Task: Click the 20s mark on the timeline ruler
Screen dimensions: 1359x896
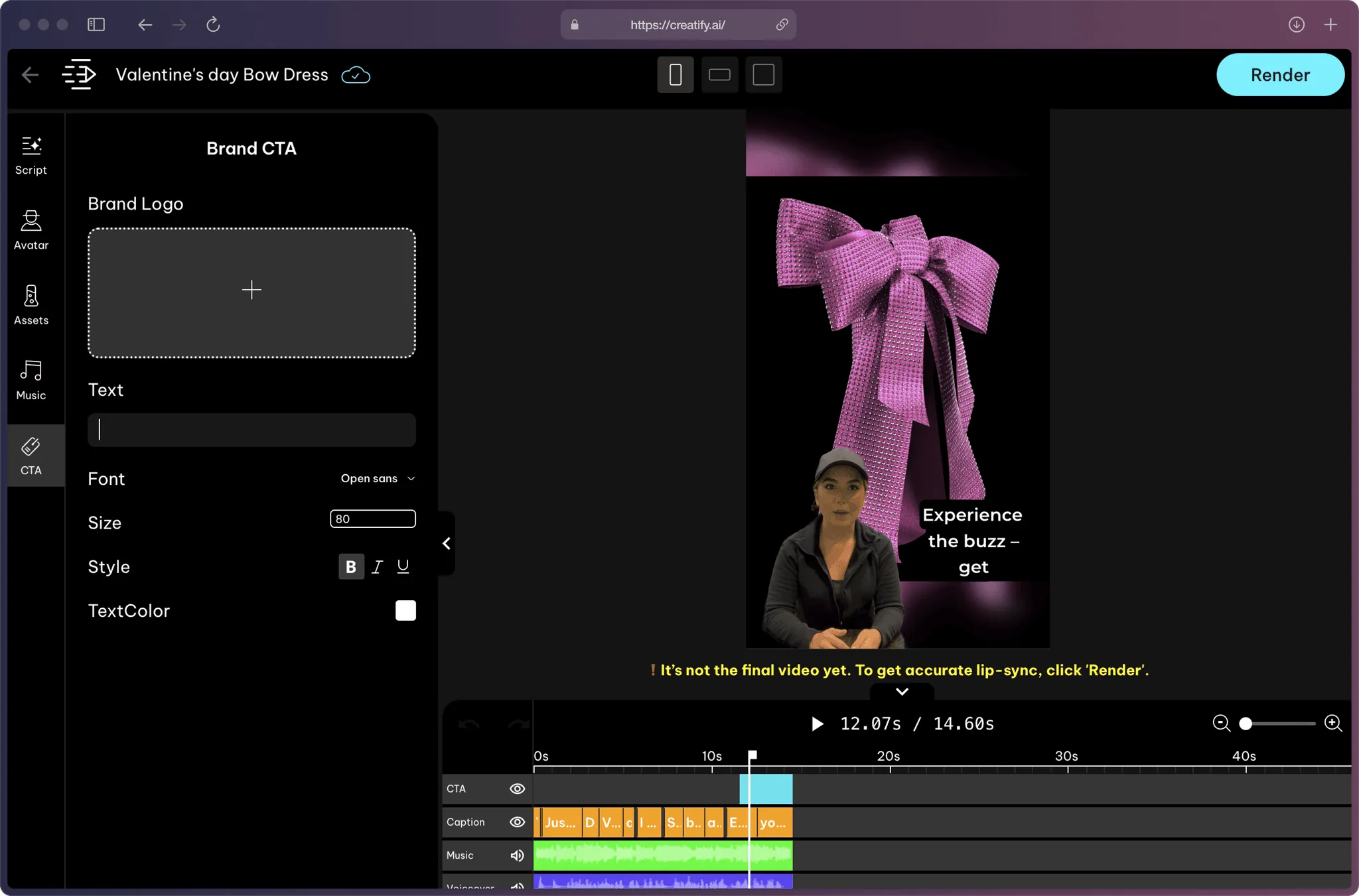Action: click(x=889, y=756)
